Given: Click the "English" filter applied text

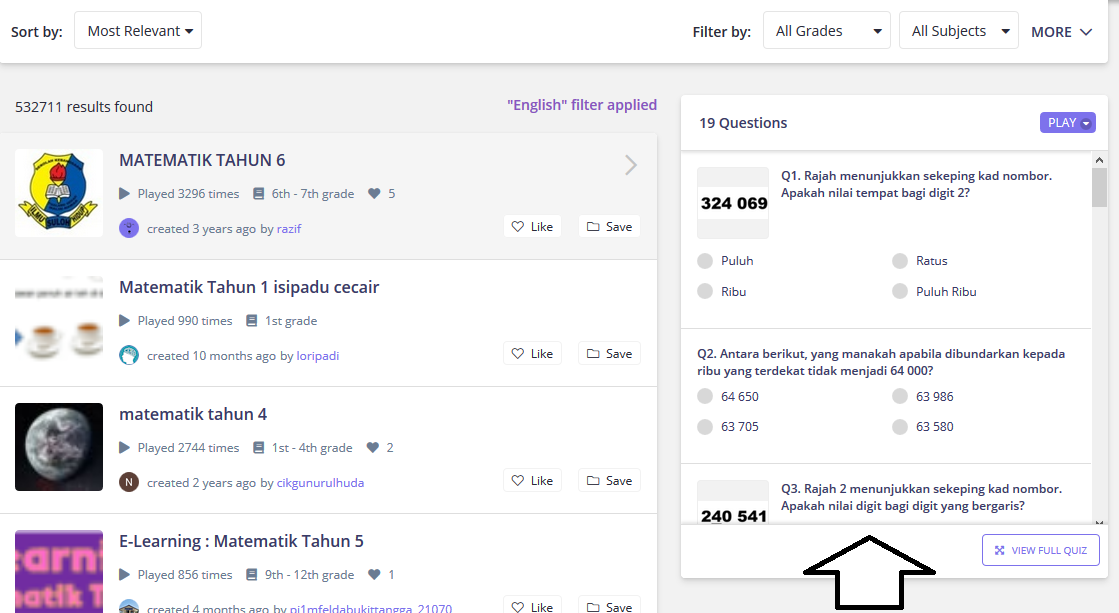Looking at the screenshot, I should tap(582, 105).
